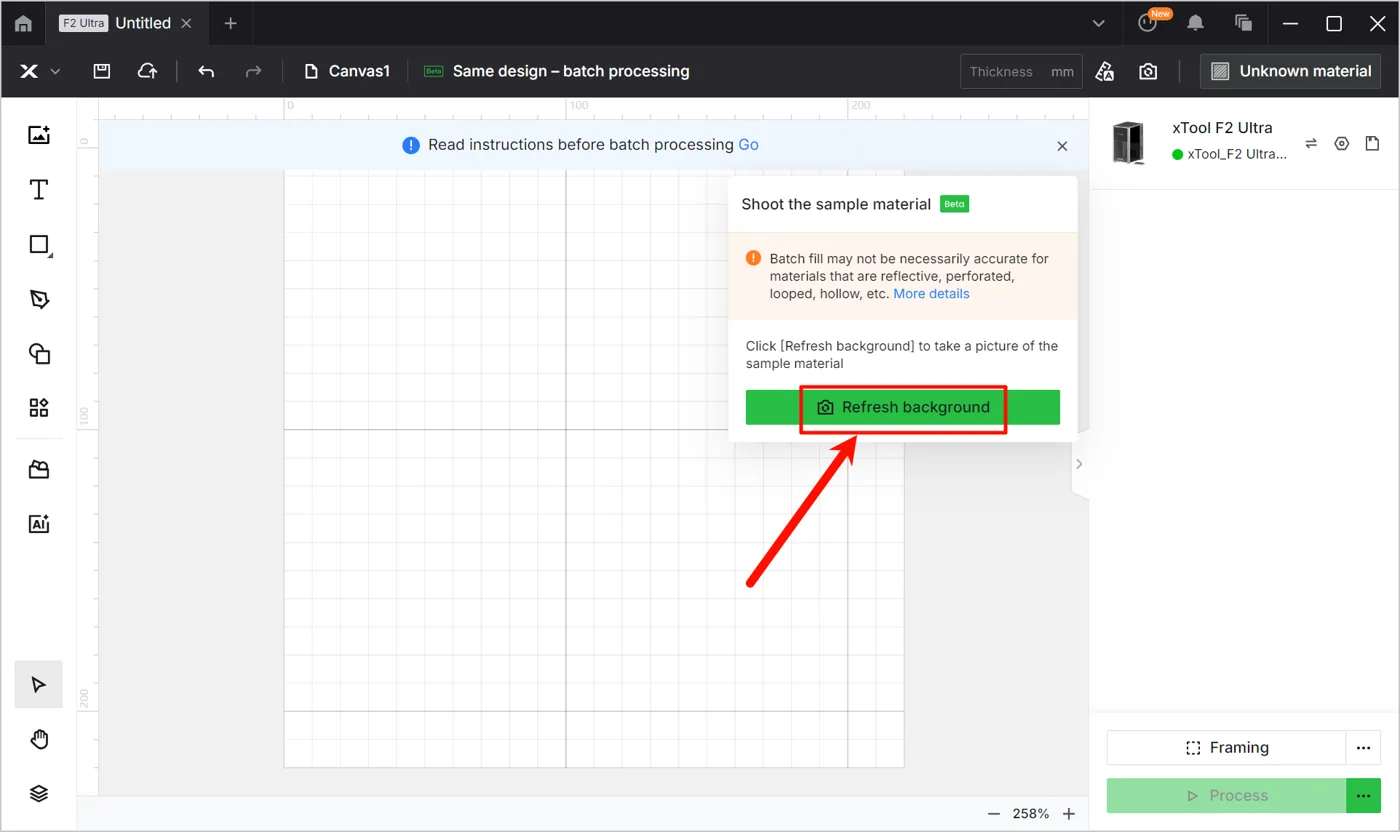
Task: Select the Text tool
Action: [39, 190]
